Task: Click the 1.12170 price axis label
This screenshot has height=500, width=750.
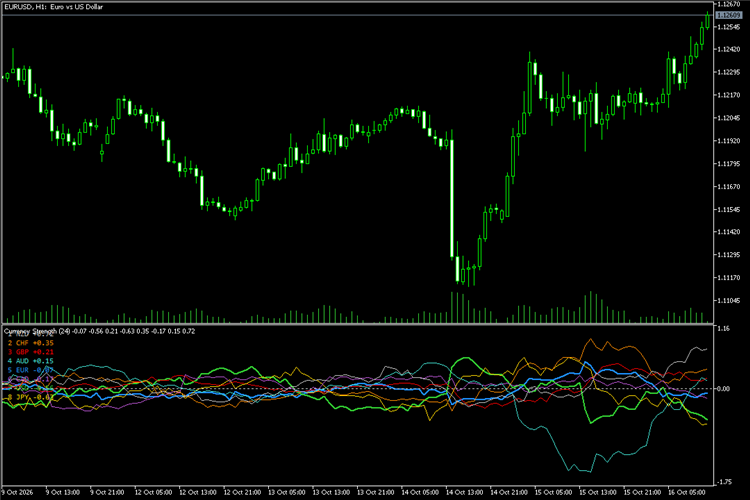Action: 728,95
